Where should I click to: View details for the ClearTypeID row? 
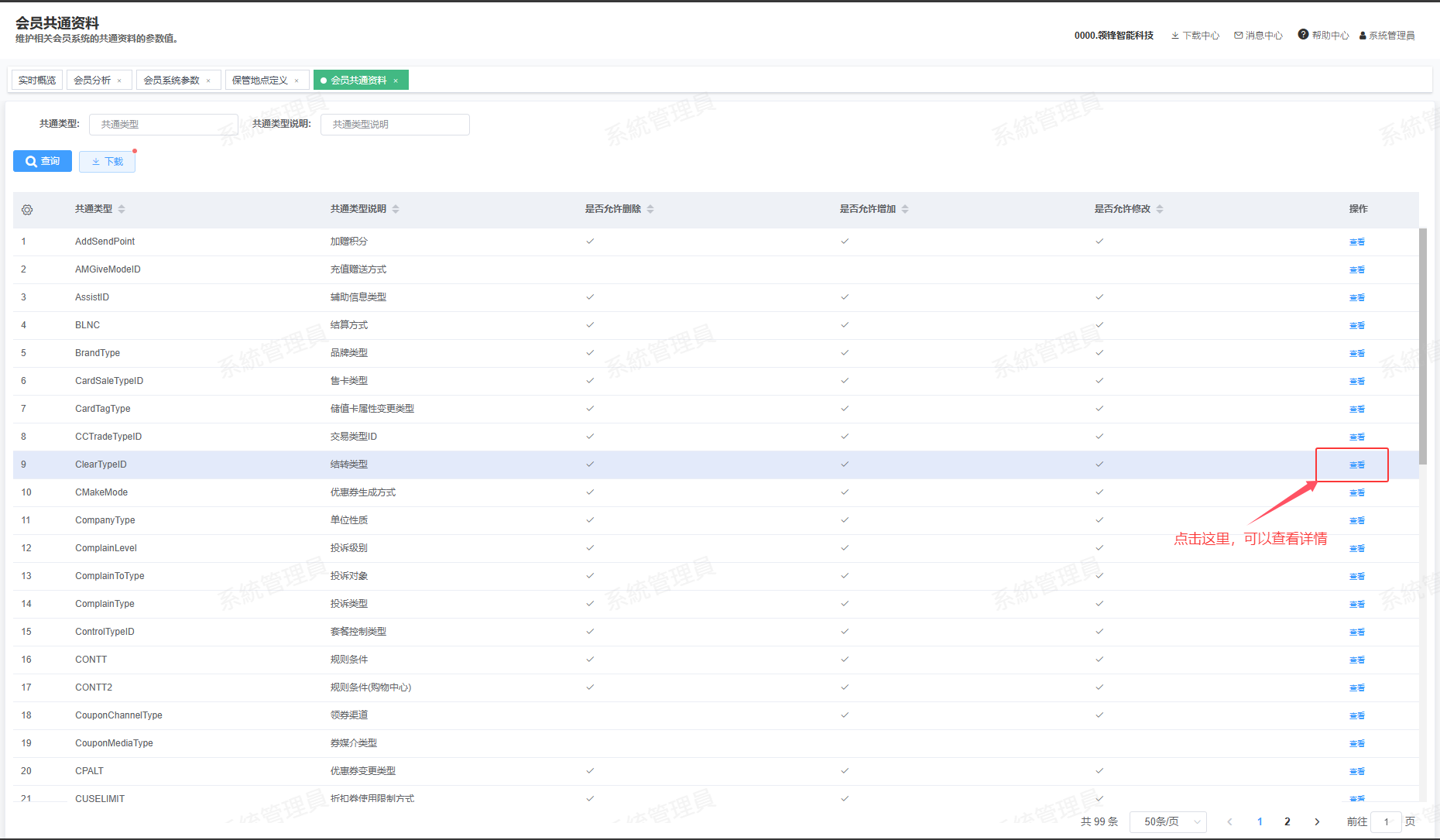coord(1356,465)
